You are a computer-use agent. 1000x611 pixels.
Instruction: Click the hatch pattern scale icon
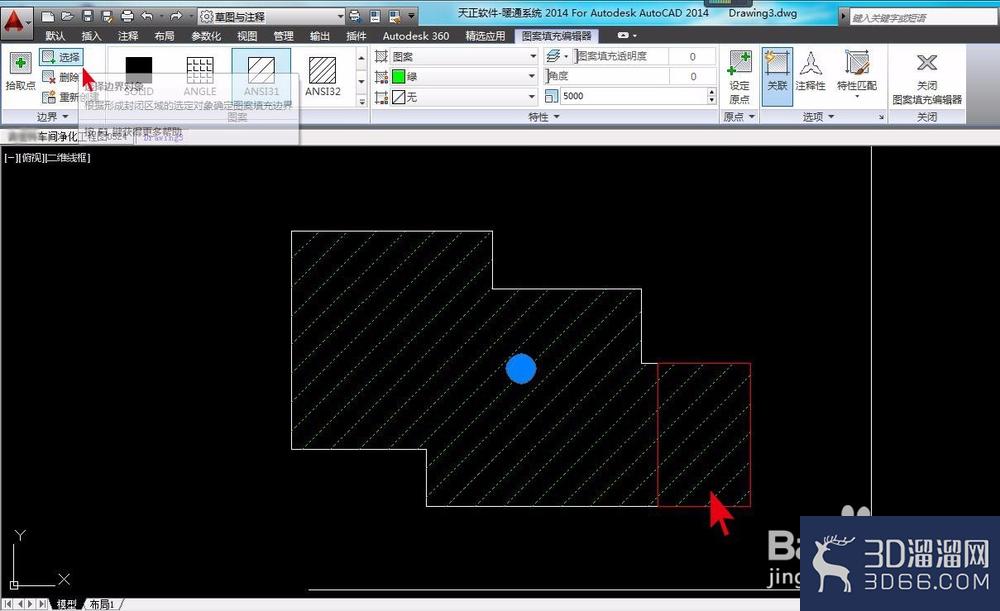[x=552, y=96]
